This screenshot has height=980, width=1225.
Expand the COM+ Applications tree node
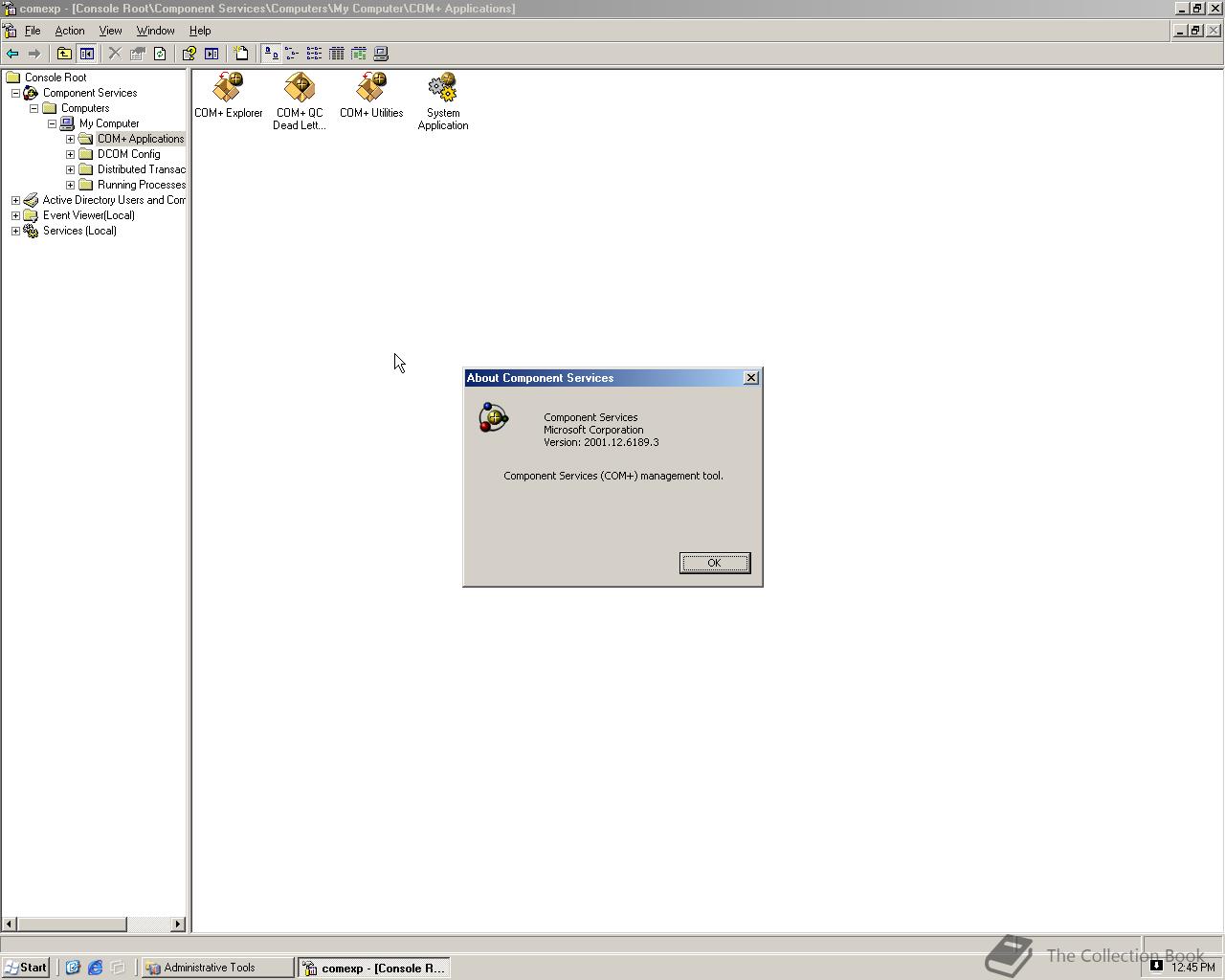[70, 139]
